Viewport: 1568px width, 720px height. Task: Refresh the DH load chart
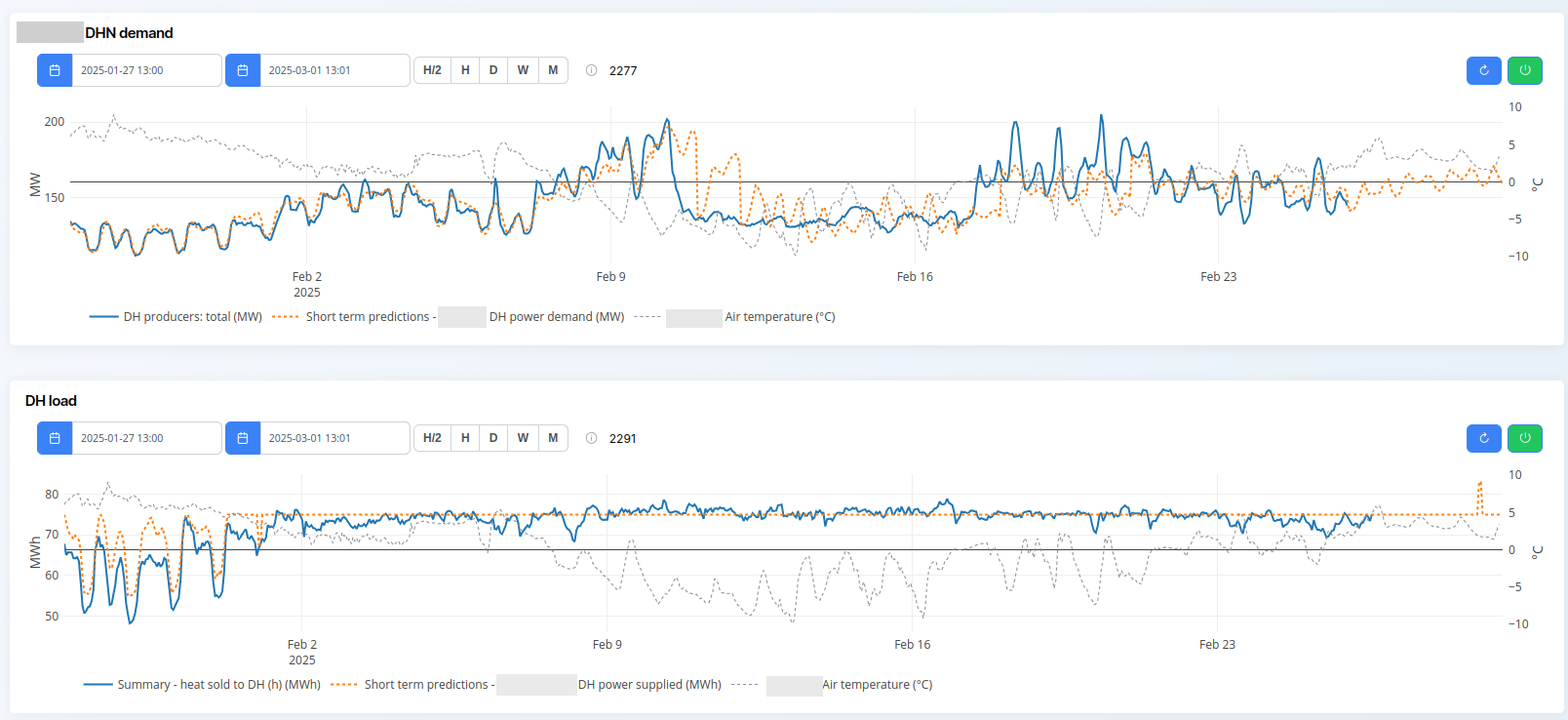pyautogui.click(x=1483, y=438)
